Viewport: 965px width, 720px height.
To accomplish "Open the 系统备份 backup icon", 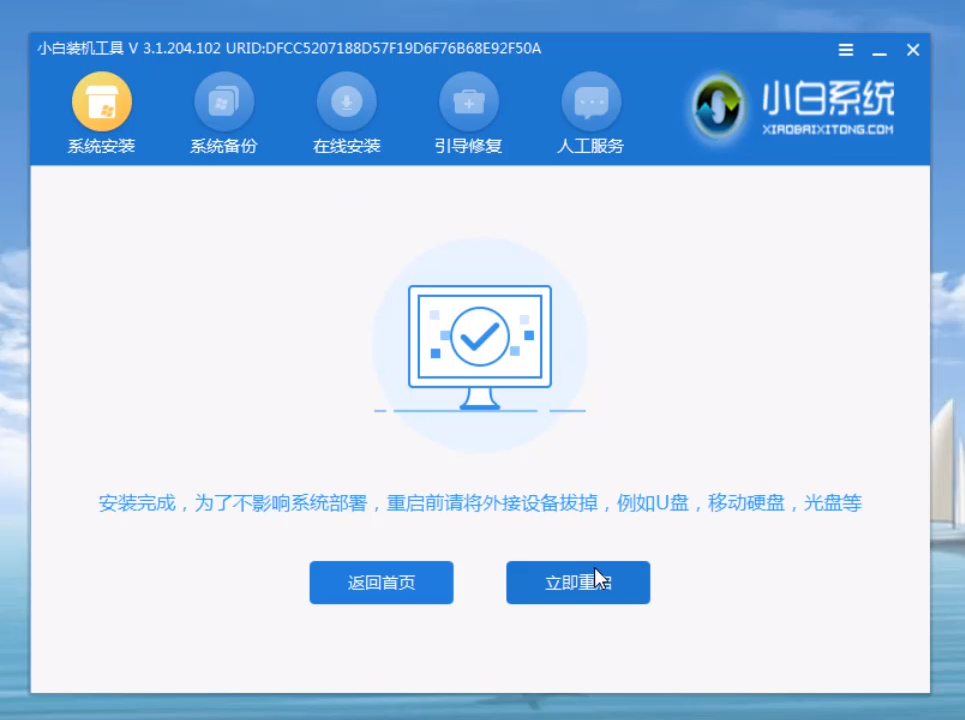I will pyautogui.click(x=223, y=101).
